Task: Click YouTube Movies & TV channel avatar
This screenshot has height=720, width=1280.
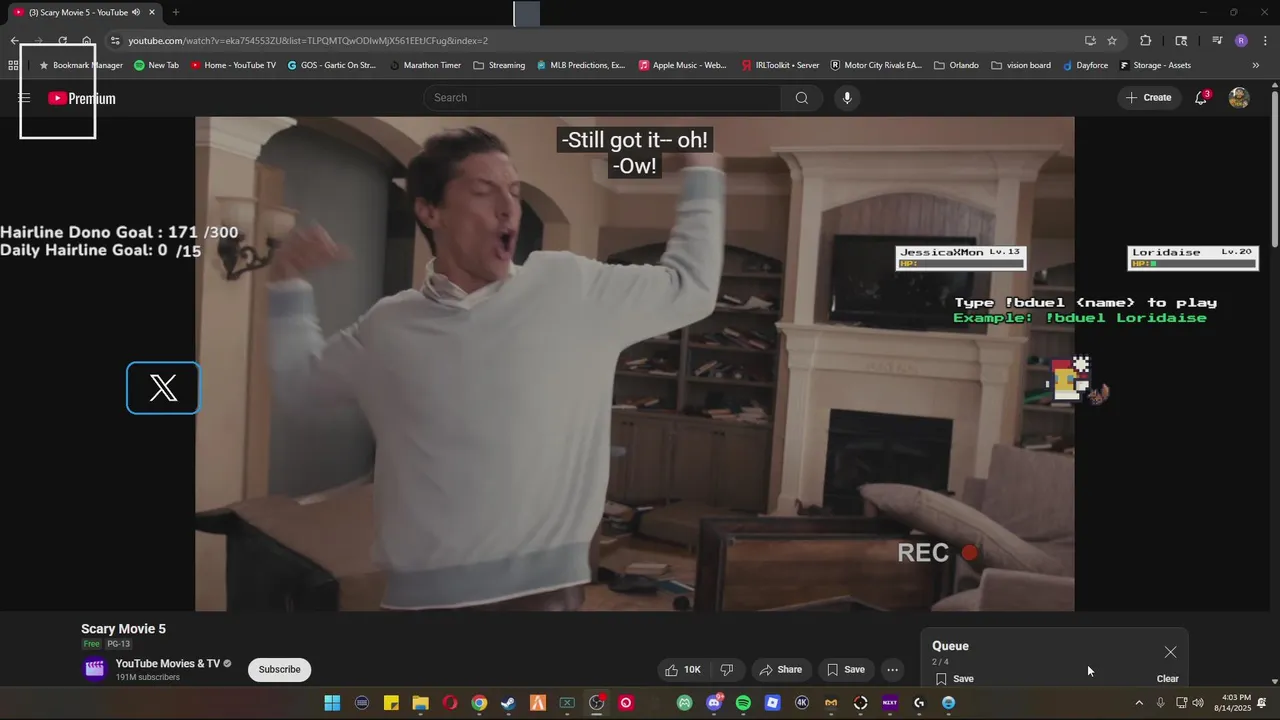Action: pyautogui.click(x=95, y=669)
